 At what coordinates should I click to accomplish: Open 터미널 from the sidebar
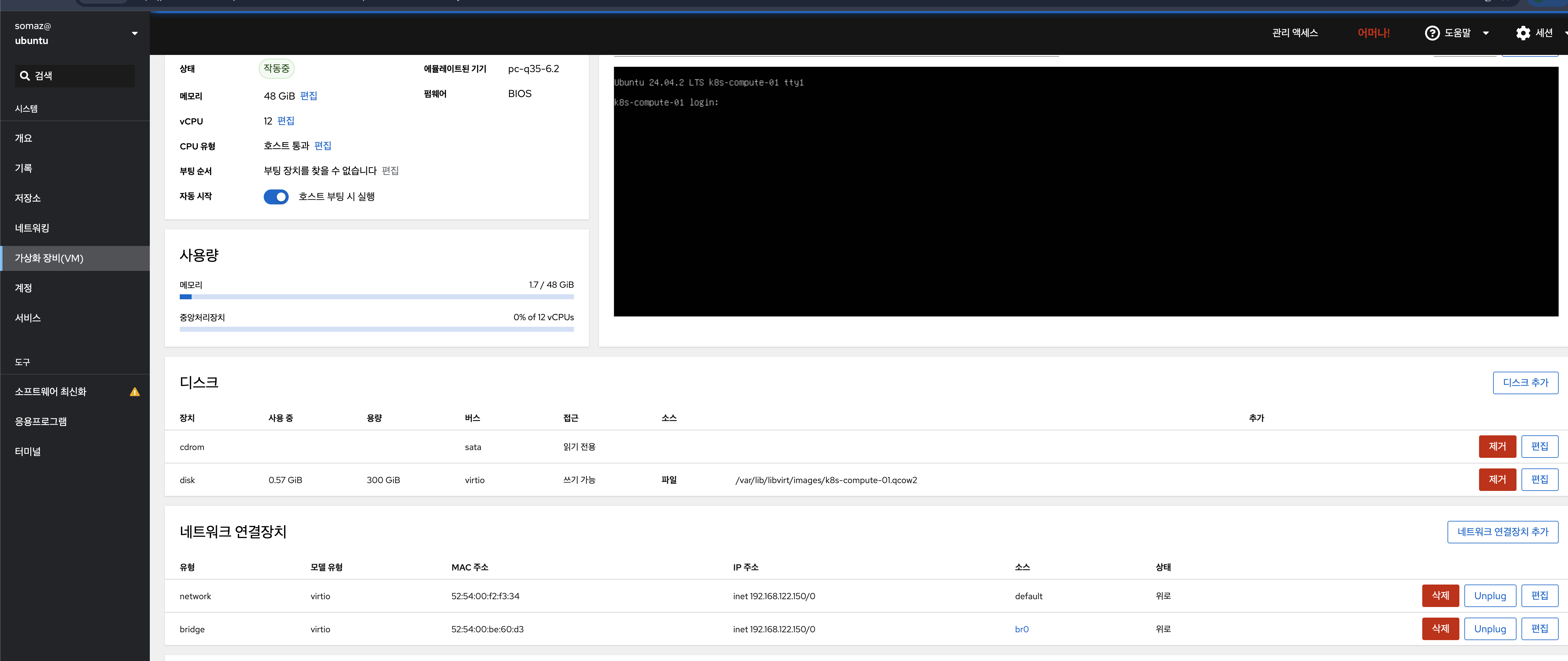(28, 452)
